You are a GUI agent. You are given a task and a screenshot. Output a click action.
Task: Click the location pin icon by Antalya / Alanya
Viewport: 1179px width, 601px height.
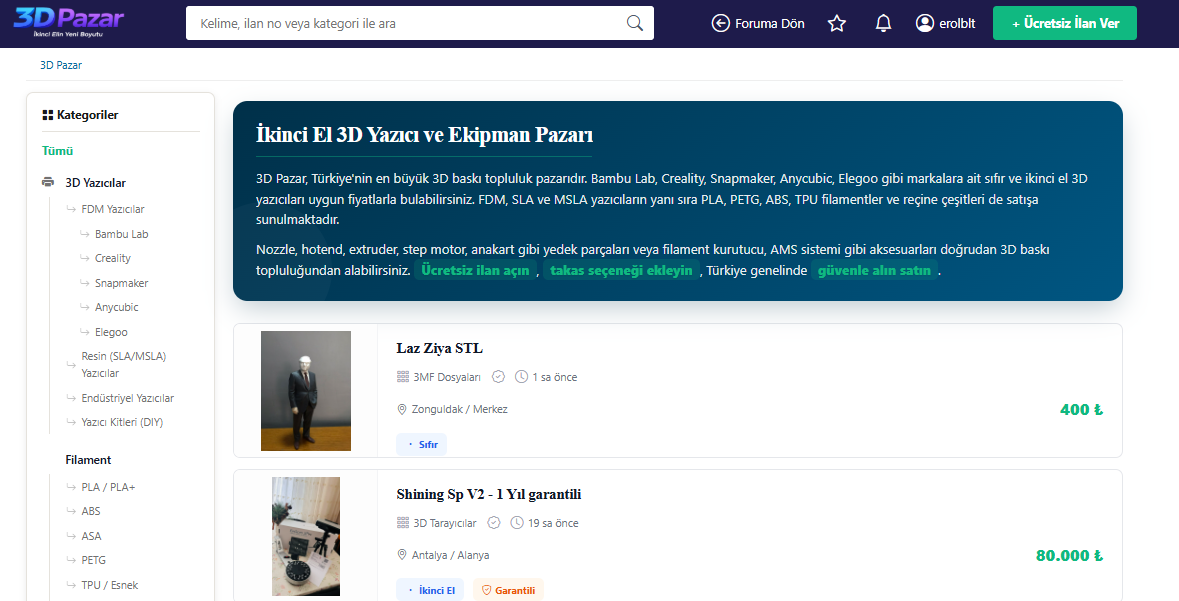pyautogui.click(x=402, y=555)
